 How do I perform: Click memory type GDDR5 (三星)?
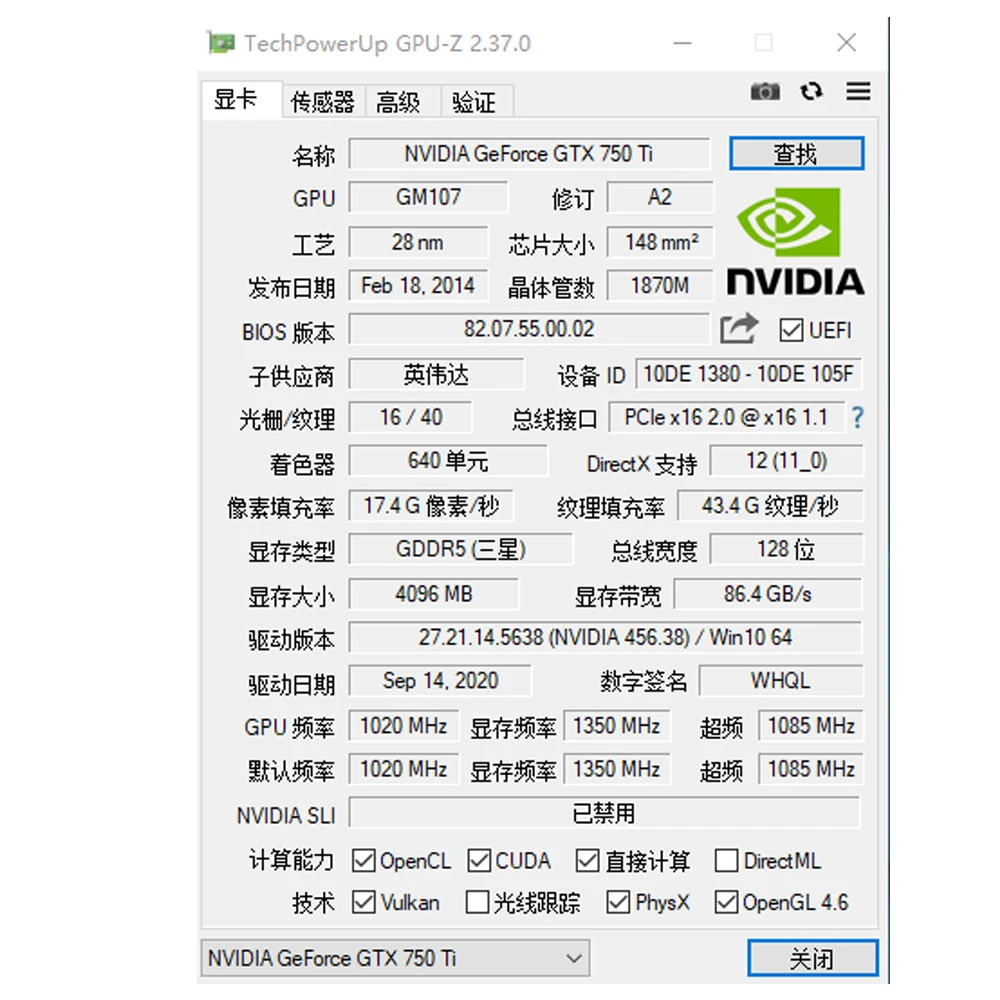(460, 550)
